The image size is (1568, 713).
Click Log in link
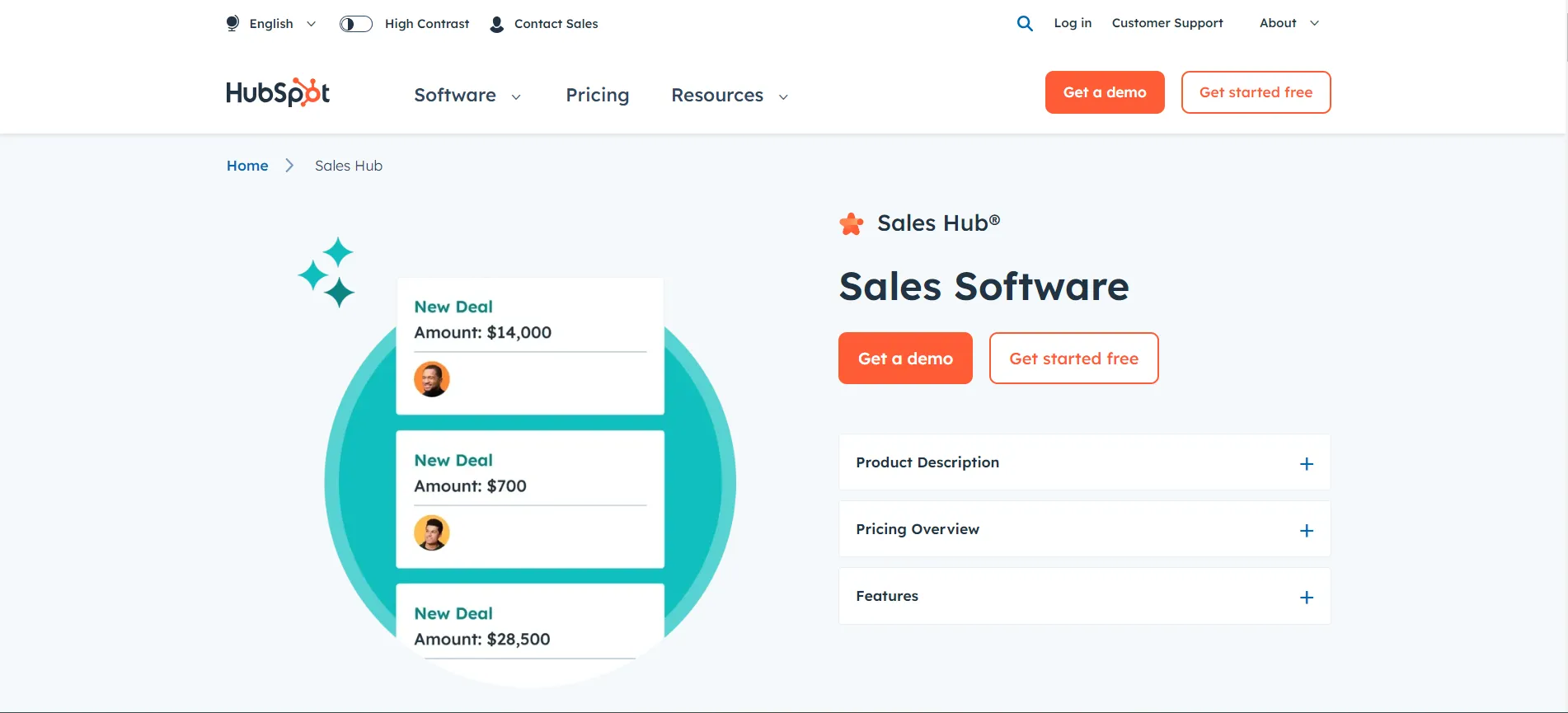click(x=1073, y=23)
